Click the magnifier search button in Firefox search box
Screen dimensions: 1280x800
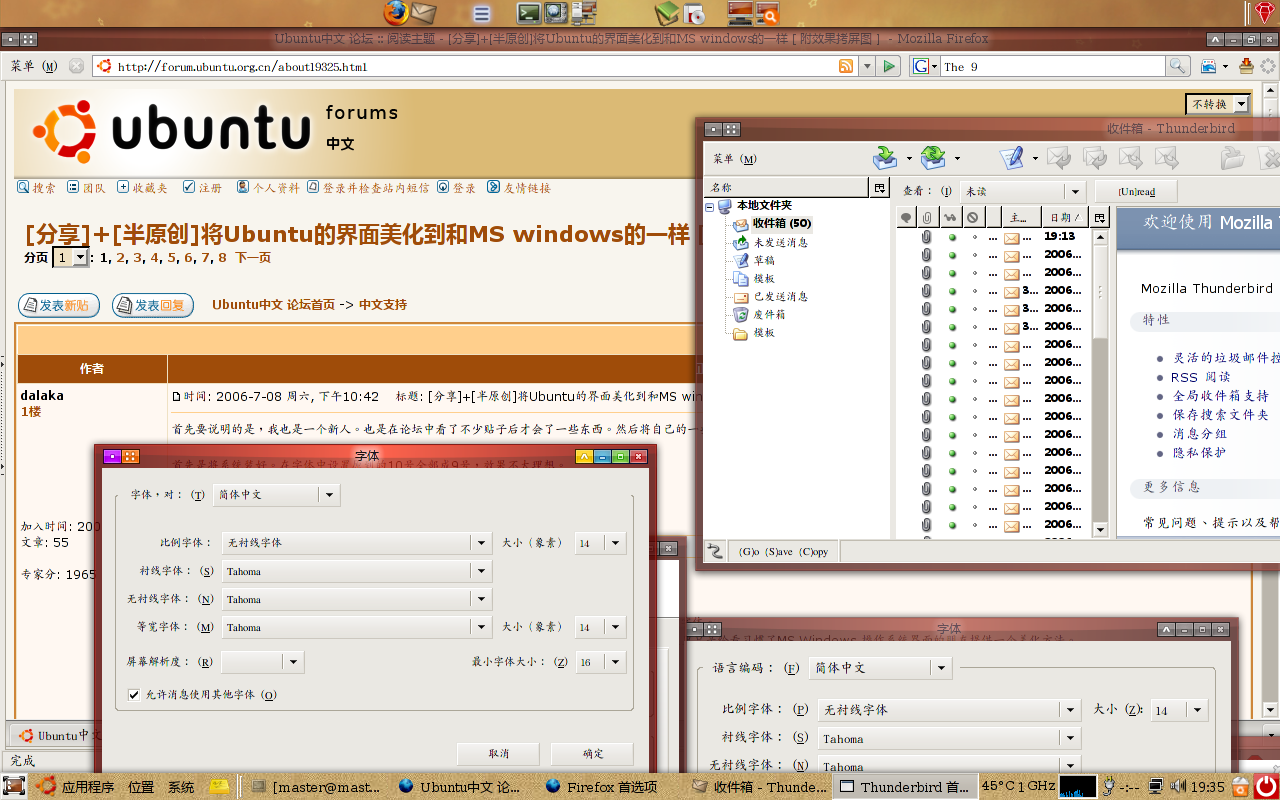click(1178, 66)
